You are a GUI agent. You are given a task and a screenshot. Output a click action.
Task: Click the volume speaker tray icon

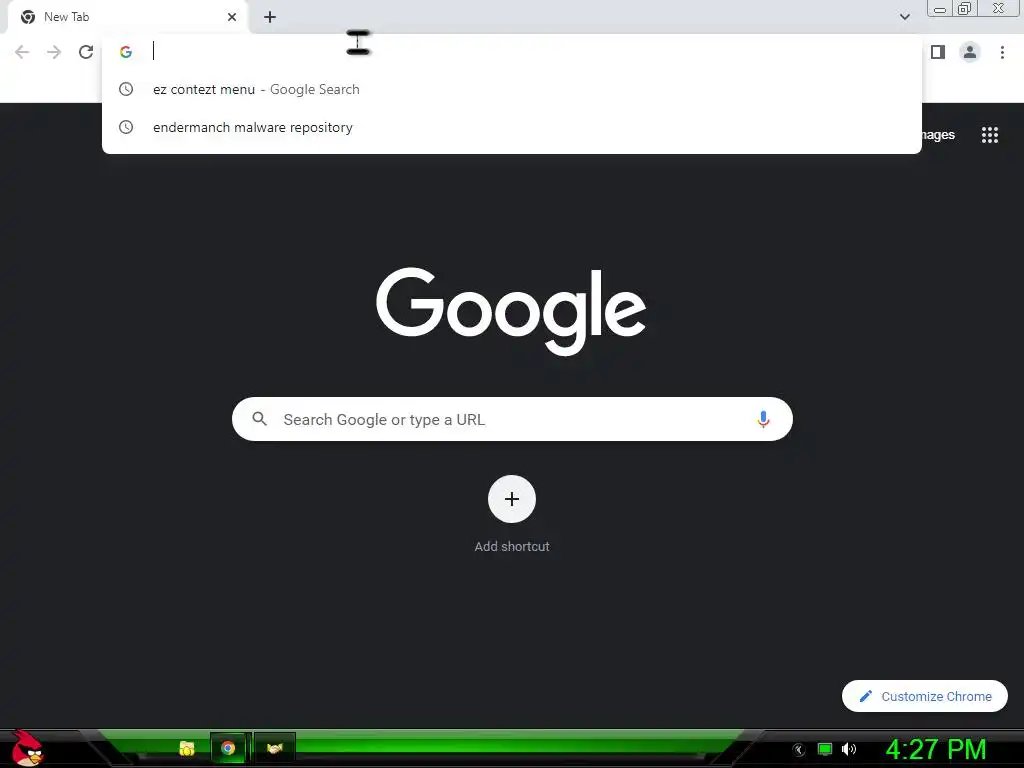pos(849,749)
